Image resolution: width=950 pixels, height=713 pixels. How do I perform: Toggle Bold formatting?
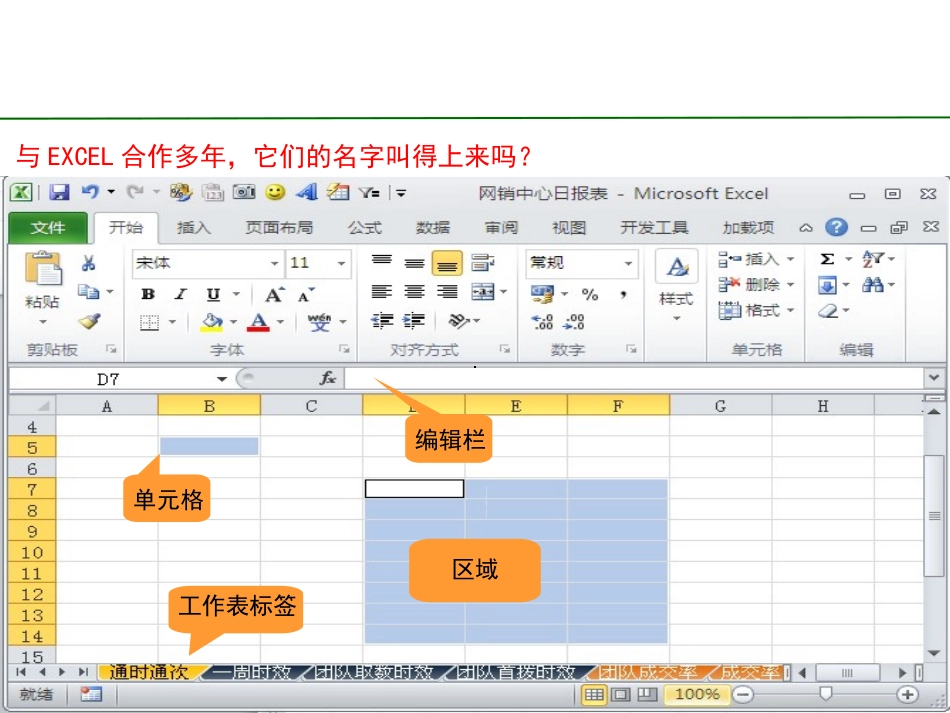pos(148,294)
